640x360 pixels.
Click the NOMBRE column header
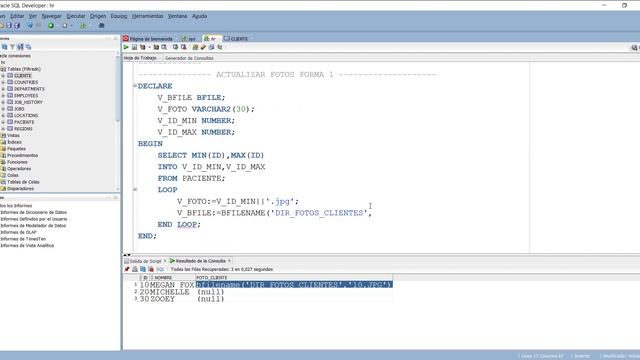coord(173,278)
